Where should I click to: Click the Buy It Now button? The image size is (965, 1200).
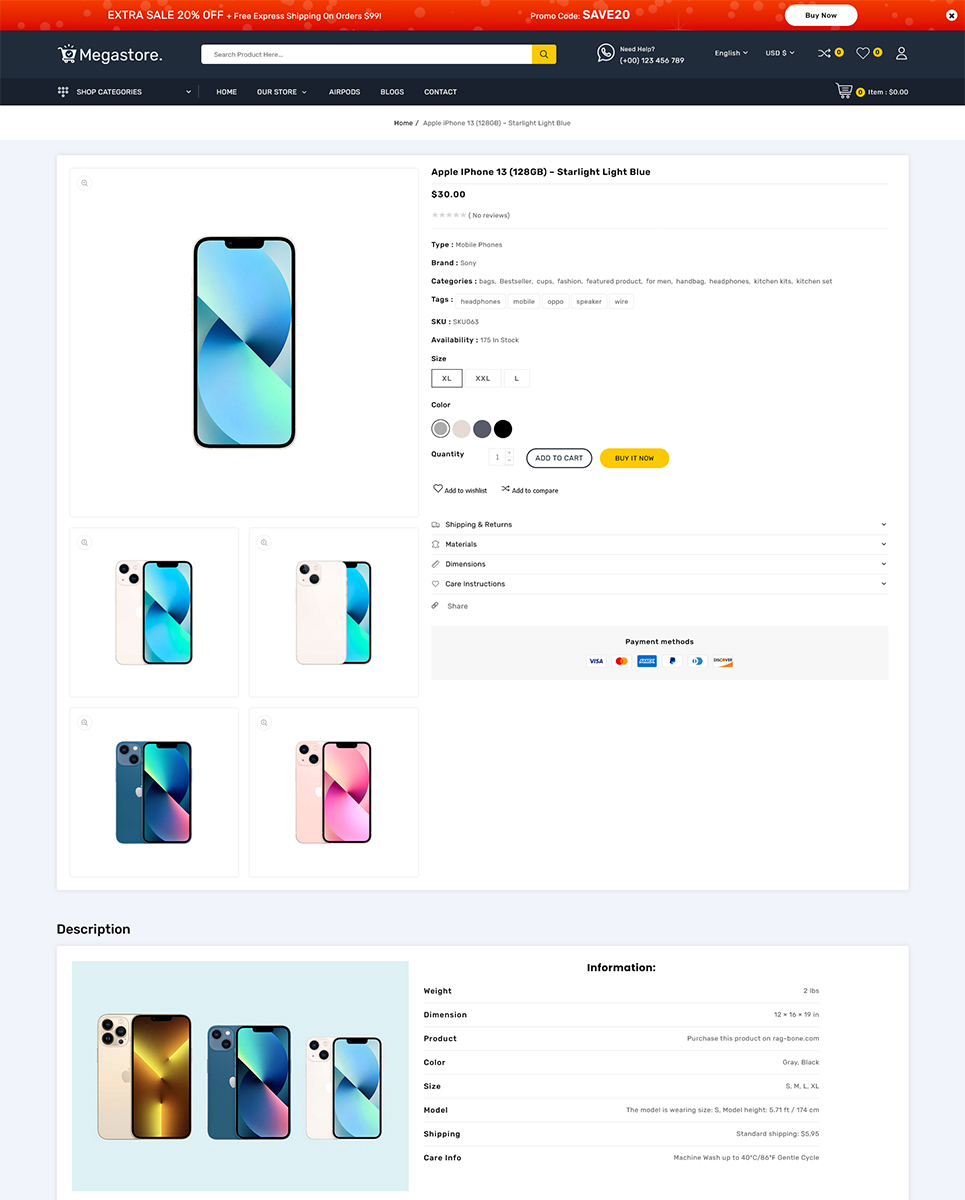coord(634,458)
